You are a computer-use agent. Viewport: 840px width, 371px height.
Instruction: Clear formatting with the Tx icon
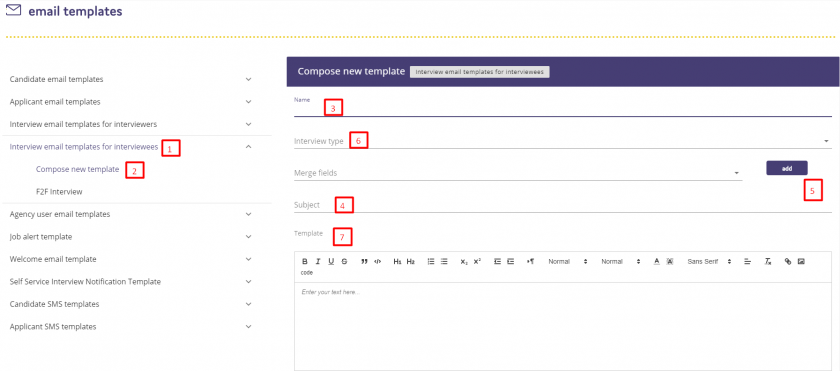point(768,261)
